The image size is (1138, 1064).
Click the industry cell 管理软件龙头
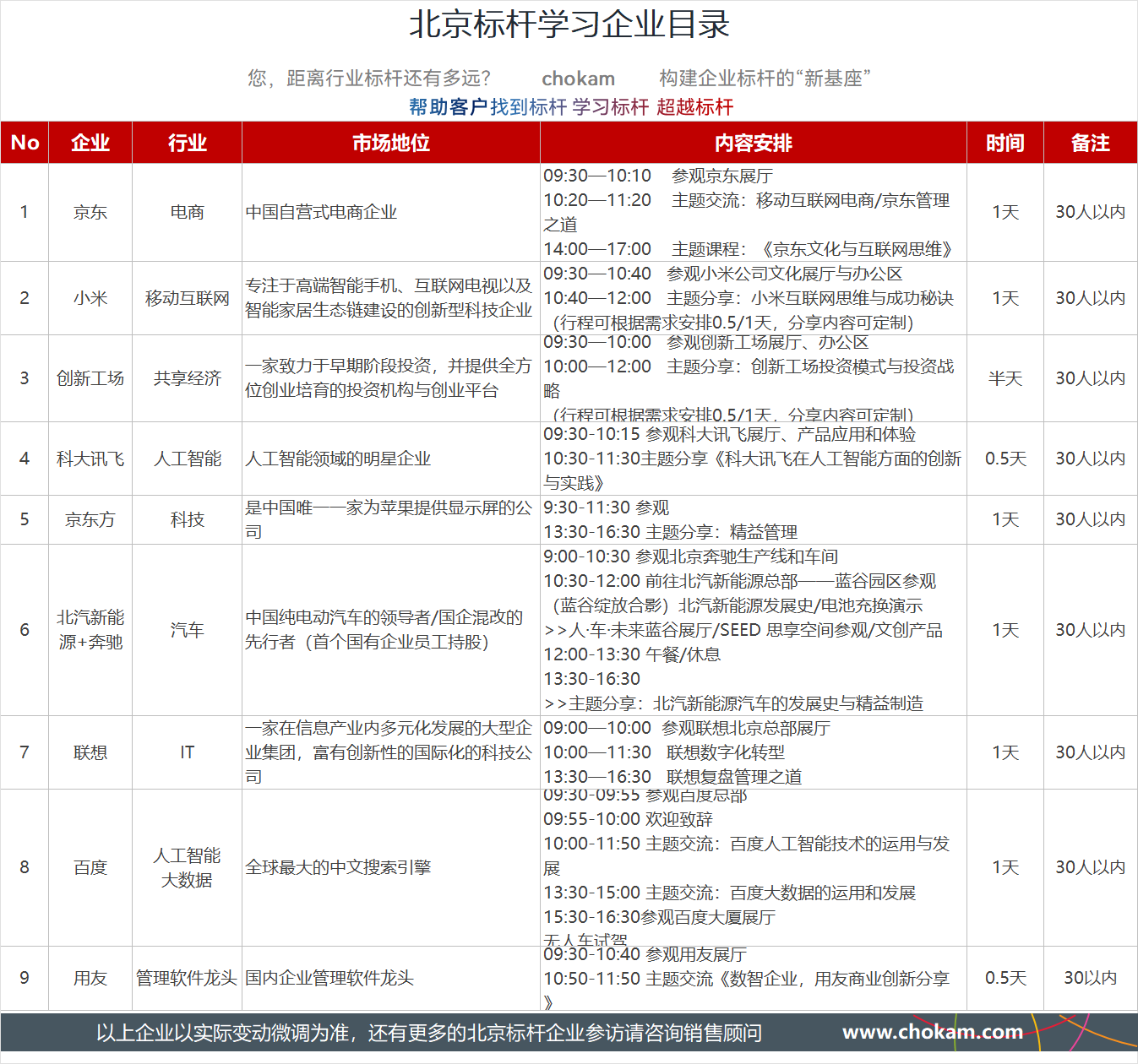(x=187, y=978)
